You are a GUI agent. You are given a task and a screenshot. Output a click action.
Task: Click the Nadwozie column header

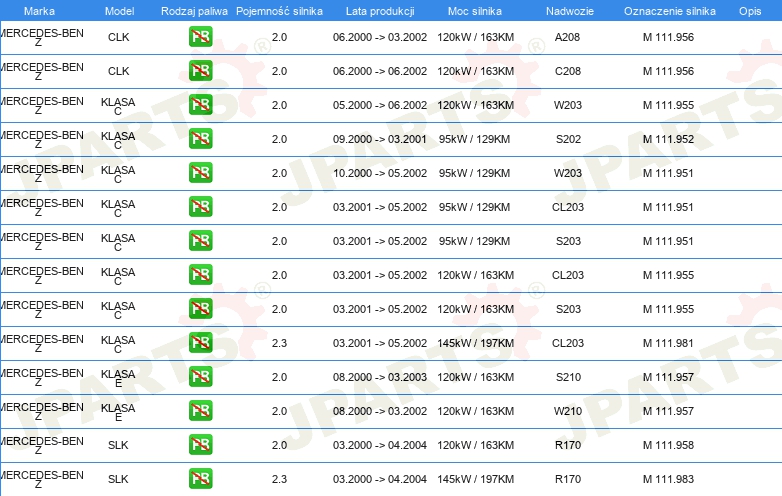coord(570,11)
